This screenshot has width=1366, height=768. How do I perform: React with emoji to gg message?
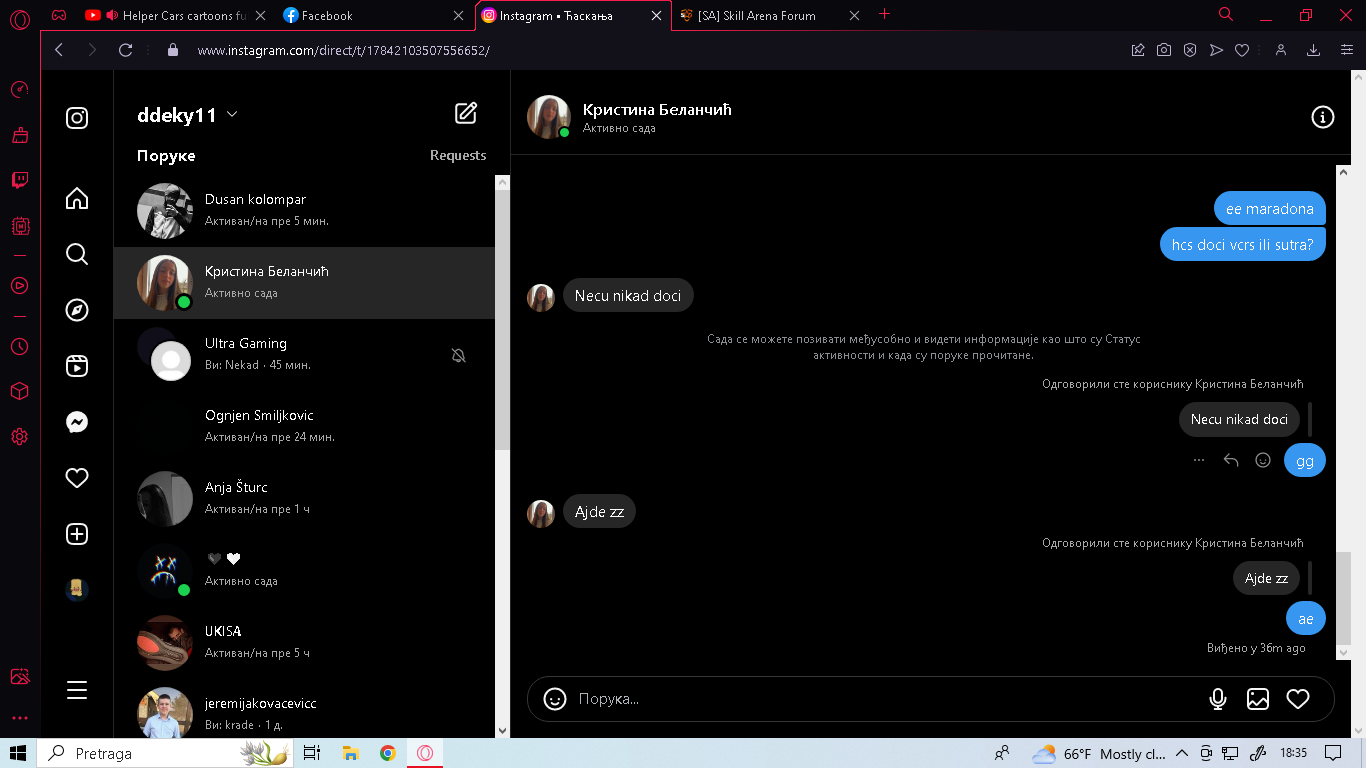click(1263, 460)
